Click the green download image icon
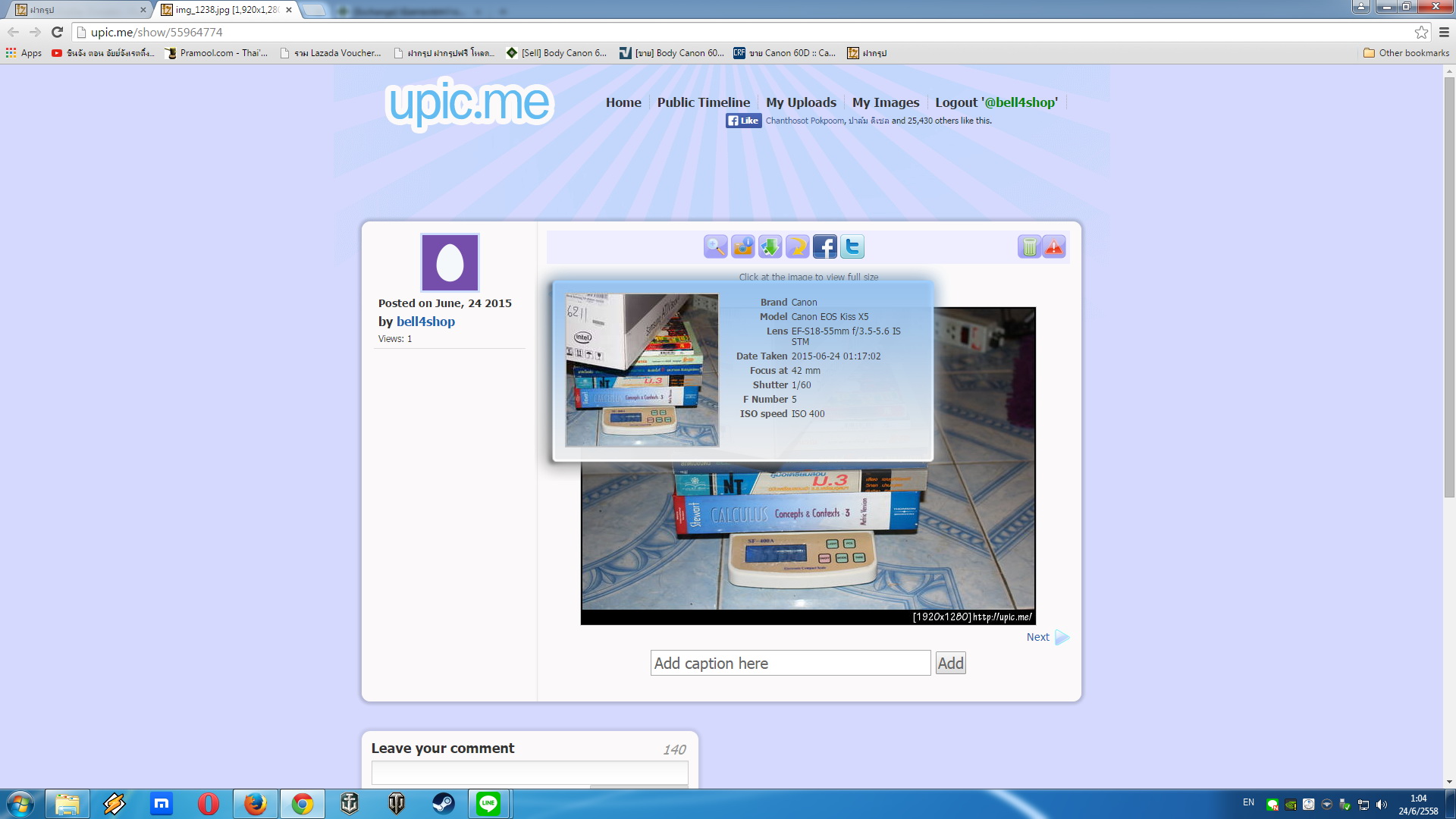Screen dimensions: 1456x819 click(x=770, y=246)
